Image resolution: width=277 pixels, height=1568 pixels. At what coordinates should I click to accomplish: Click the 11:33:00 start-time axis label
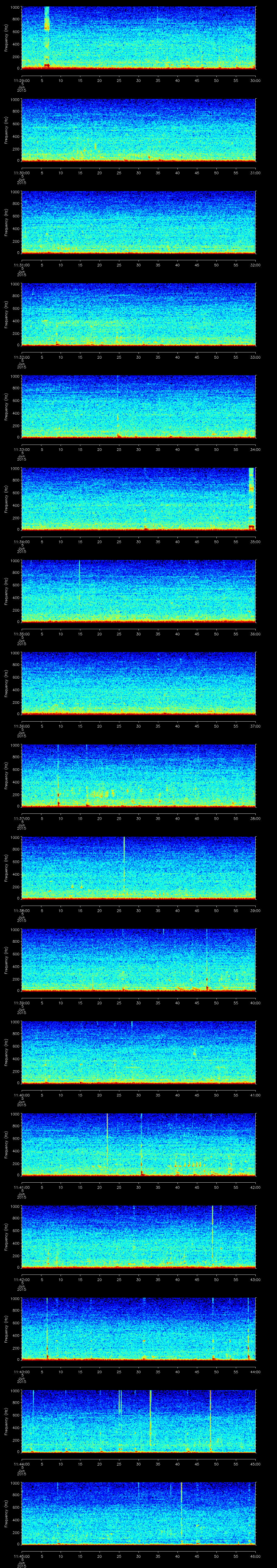(x=22, y=449)
